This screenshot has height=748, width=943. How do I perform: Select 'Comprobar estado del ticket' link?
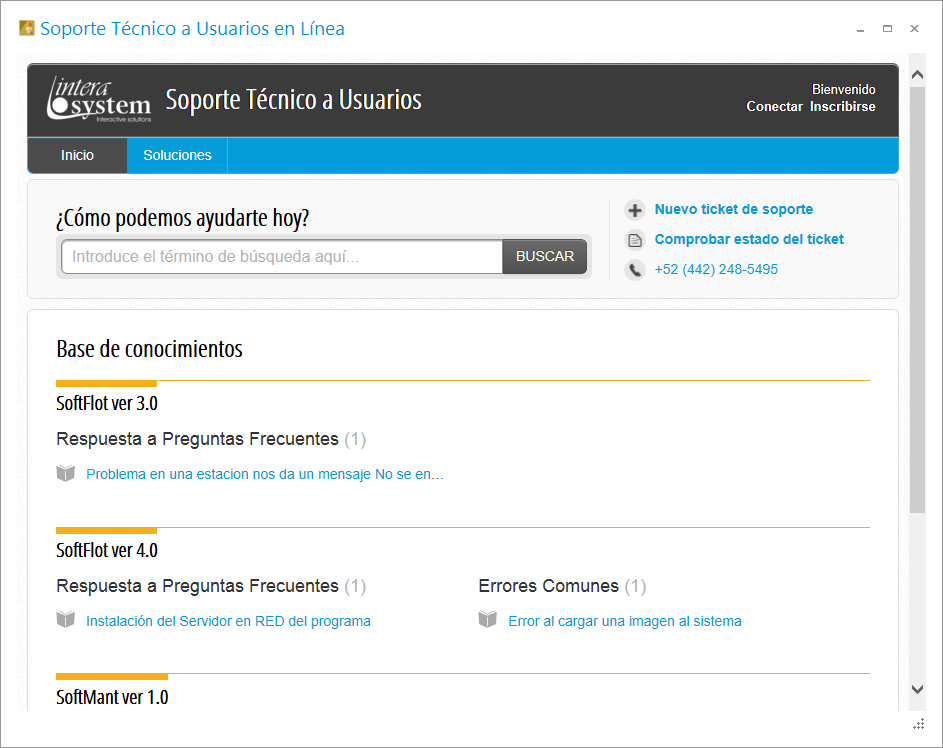point(749,240)
